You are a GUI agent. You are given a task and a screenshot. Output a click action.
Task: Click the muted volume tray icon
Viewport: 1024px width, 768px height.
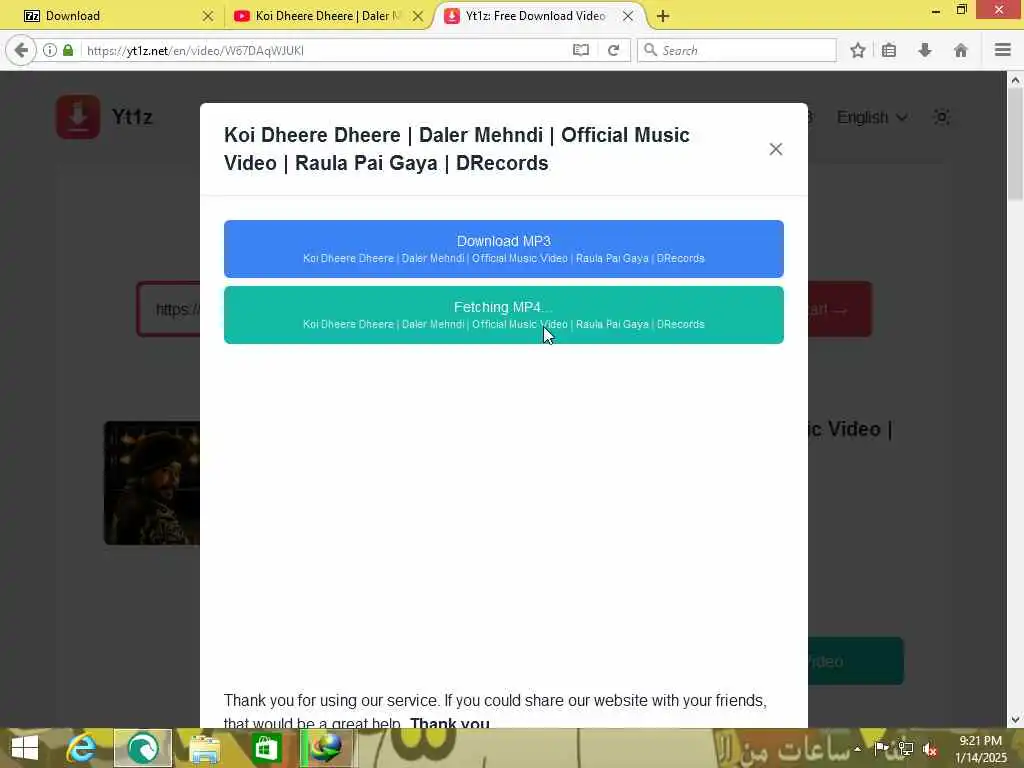[x=930, y=750]
